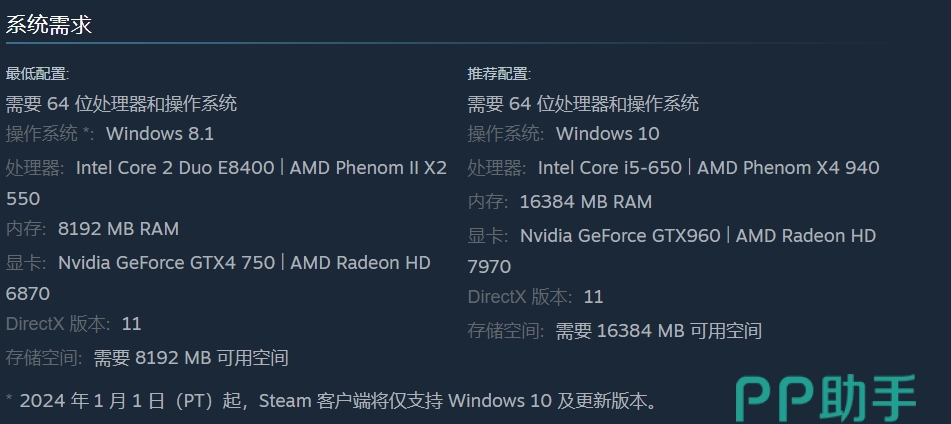
Task: Click the 64-bit requirement under 推荐配置
Action: click(583, 103)
